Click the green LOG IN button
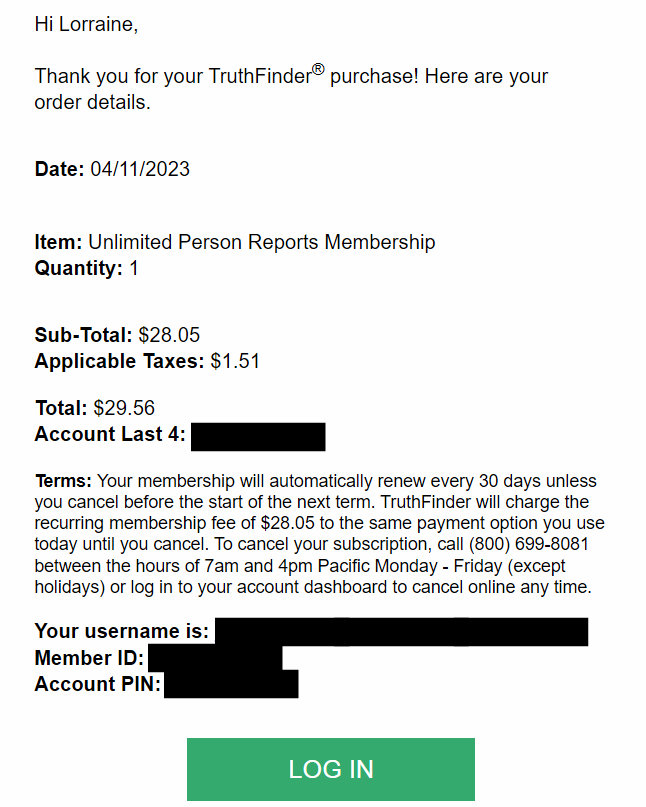 330,769
